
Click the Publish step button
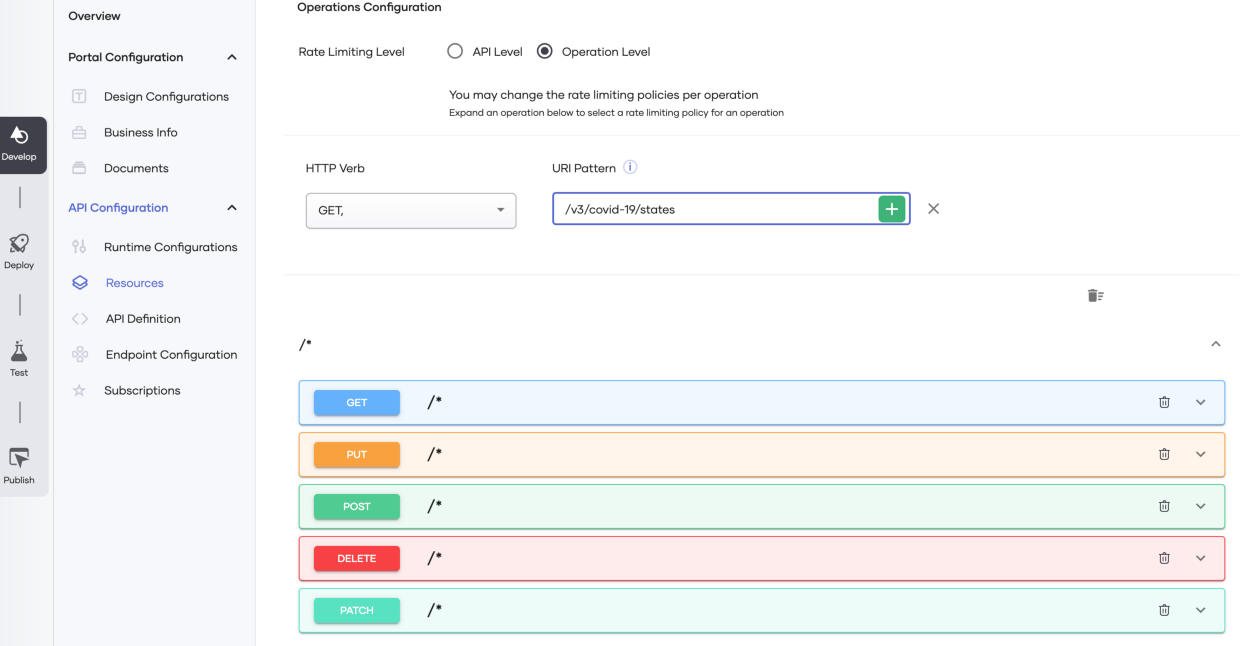[x=19, y=465]
